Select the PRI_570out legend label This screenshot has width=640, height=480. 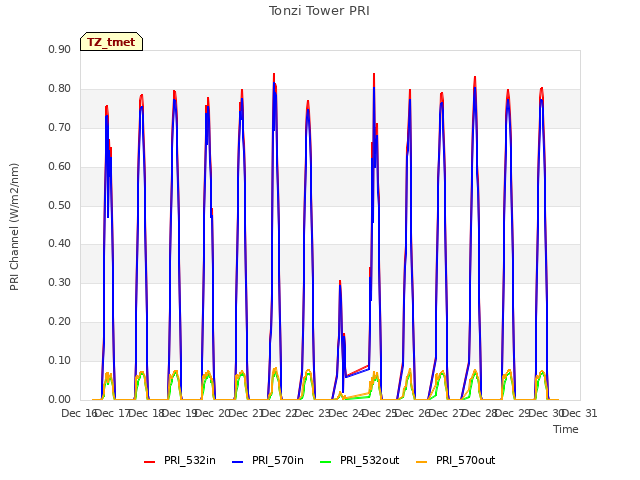(466, 460)
